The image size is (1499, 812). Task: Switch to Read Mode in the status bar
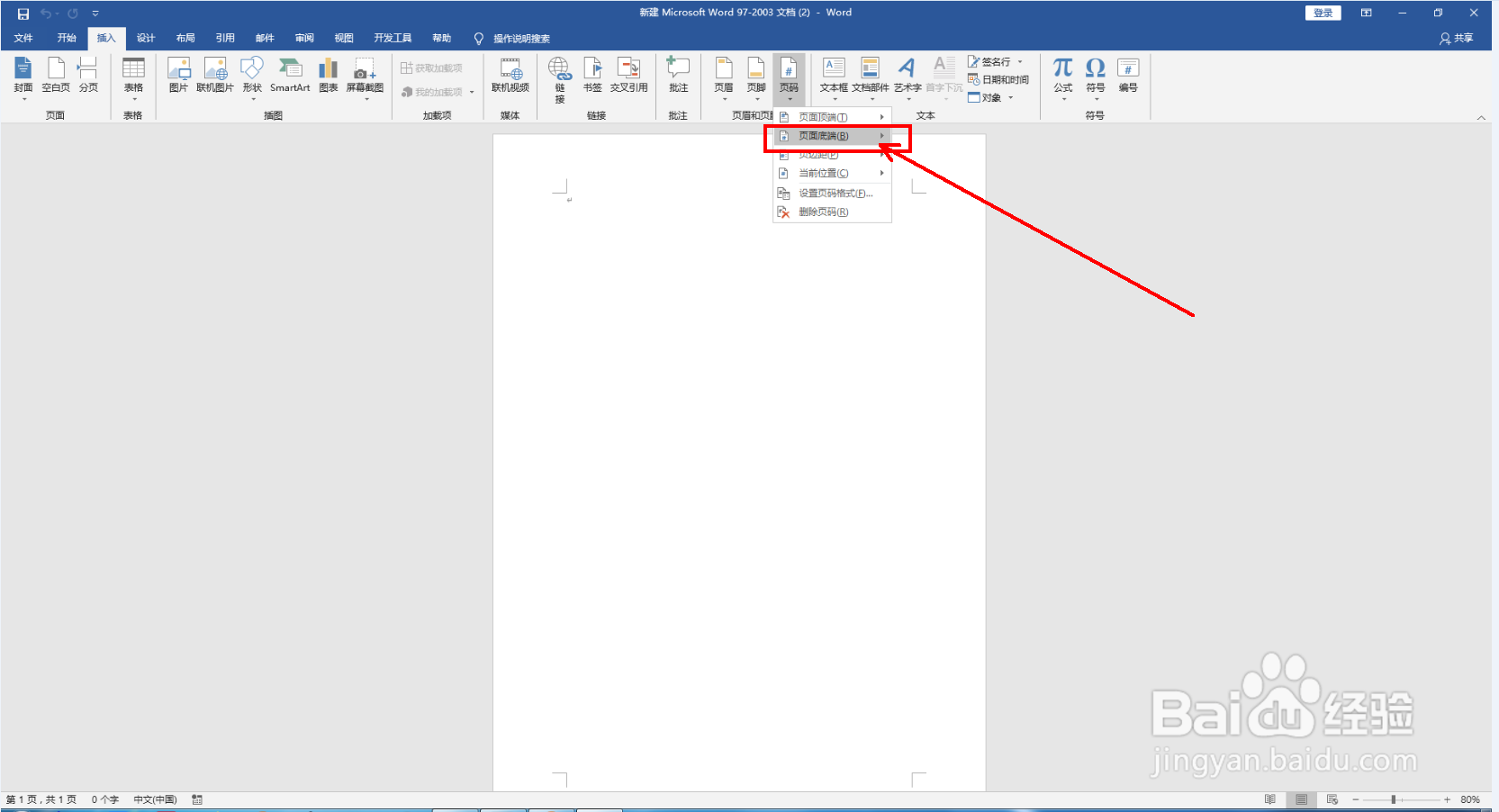(x=1269, y=799)
